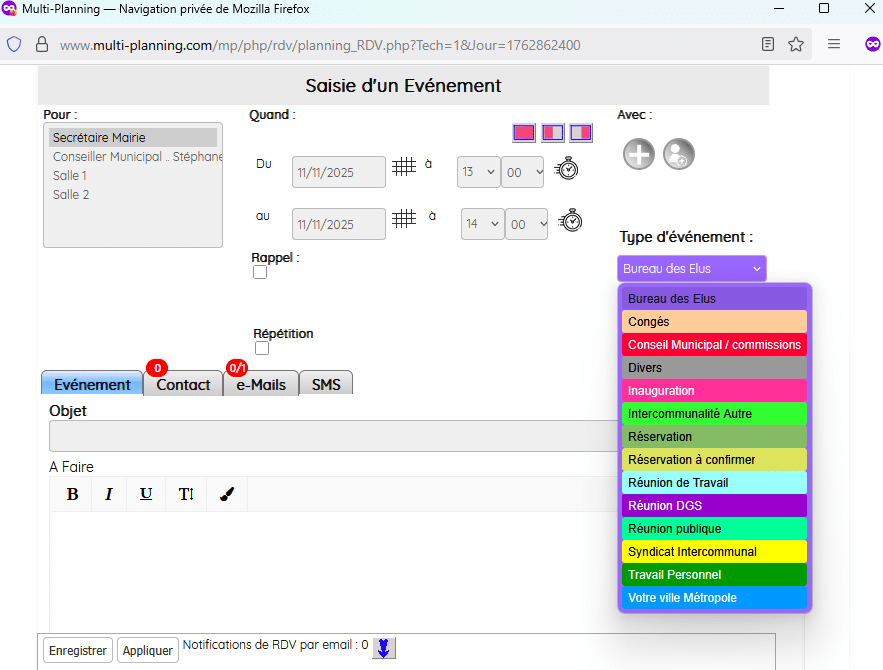
Task: Click the Enregistrer button
Action: coord(78,650)
